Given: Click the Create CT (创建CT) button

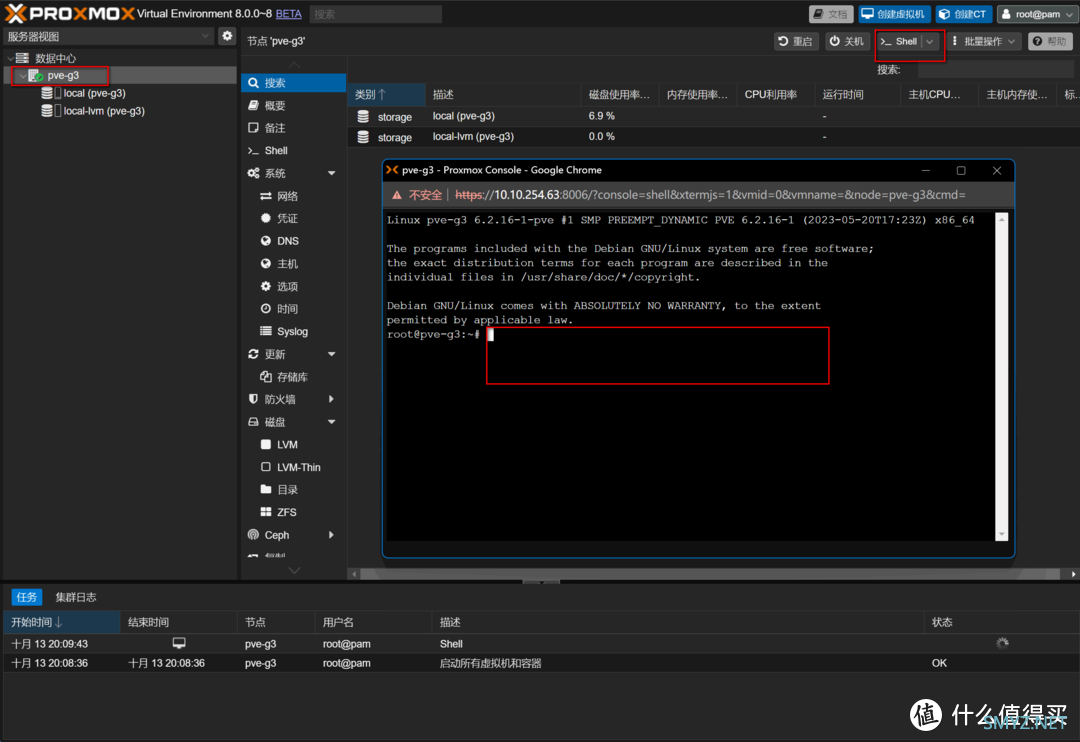Looking at the screenshot, I should tap(963, 14).
